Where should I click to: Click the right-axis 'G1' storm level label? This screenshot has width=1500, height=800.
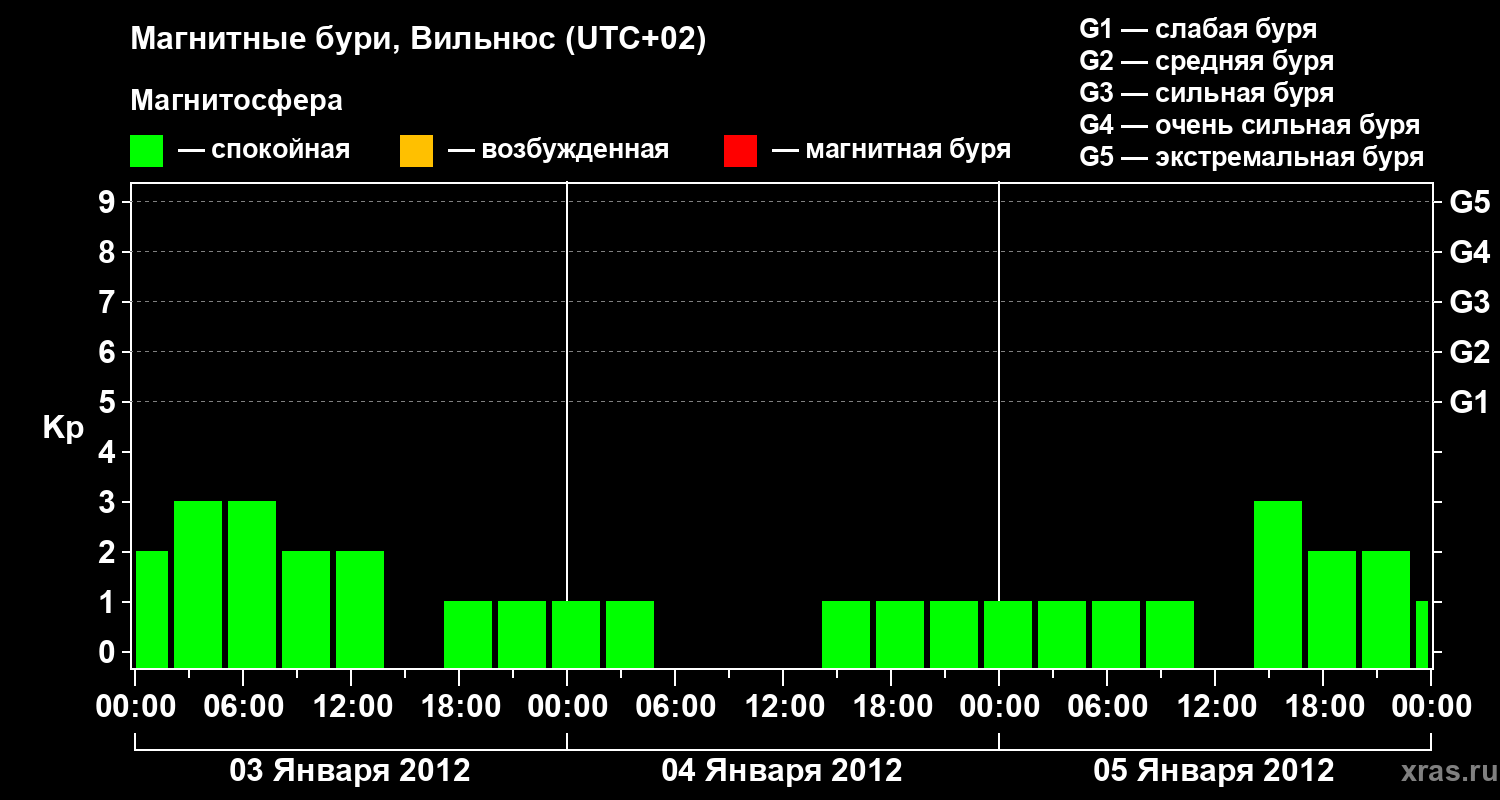tap(1470, 402)
